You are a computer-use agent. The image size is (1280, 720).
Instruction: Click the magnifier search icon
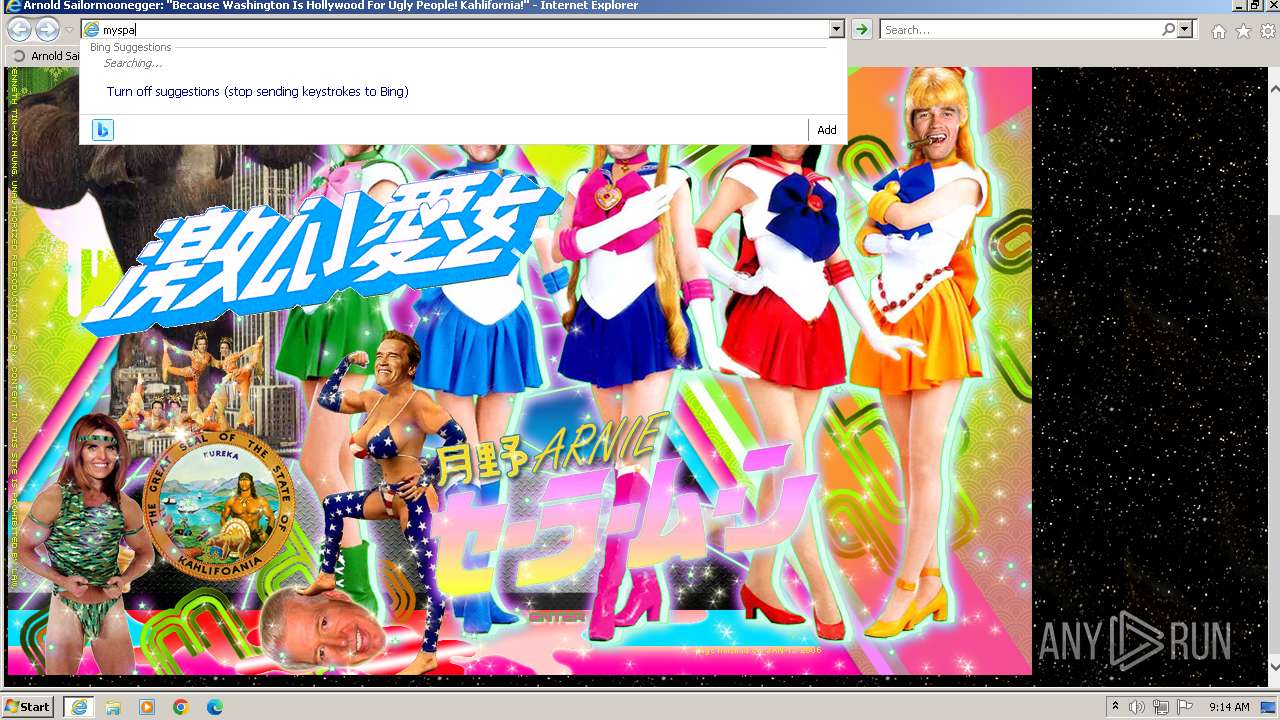[x=1168, y=30]
